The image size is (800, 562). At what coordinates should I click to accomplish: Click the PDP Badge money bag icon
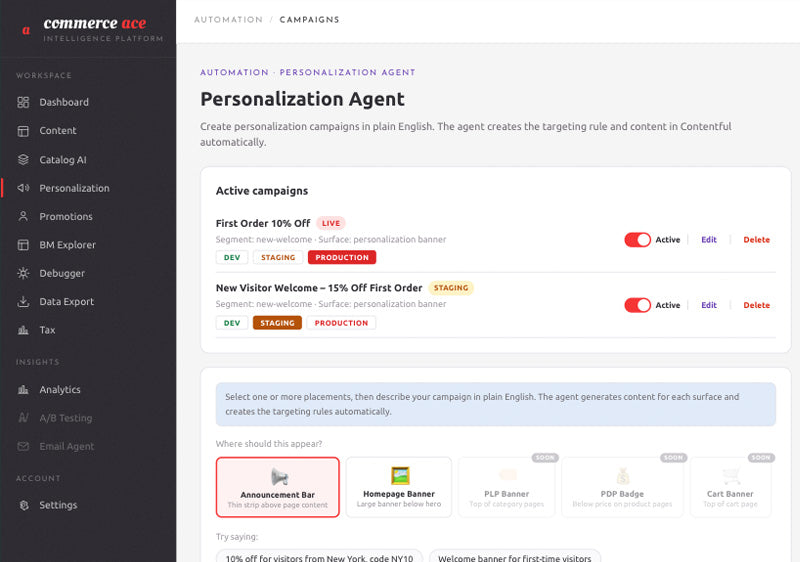coord(623,476)
